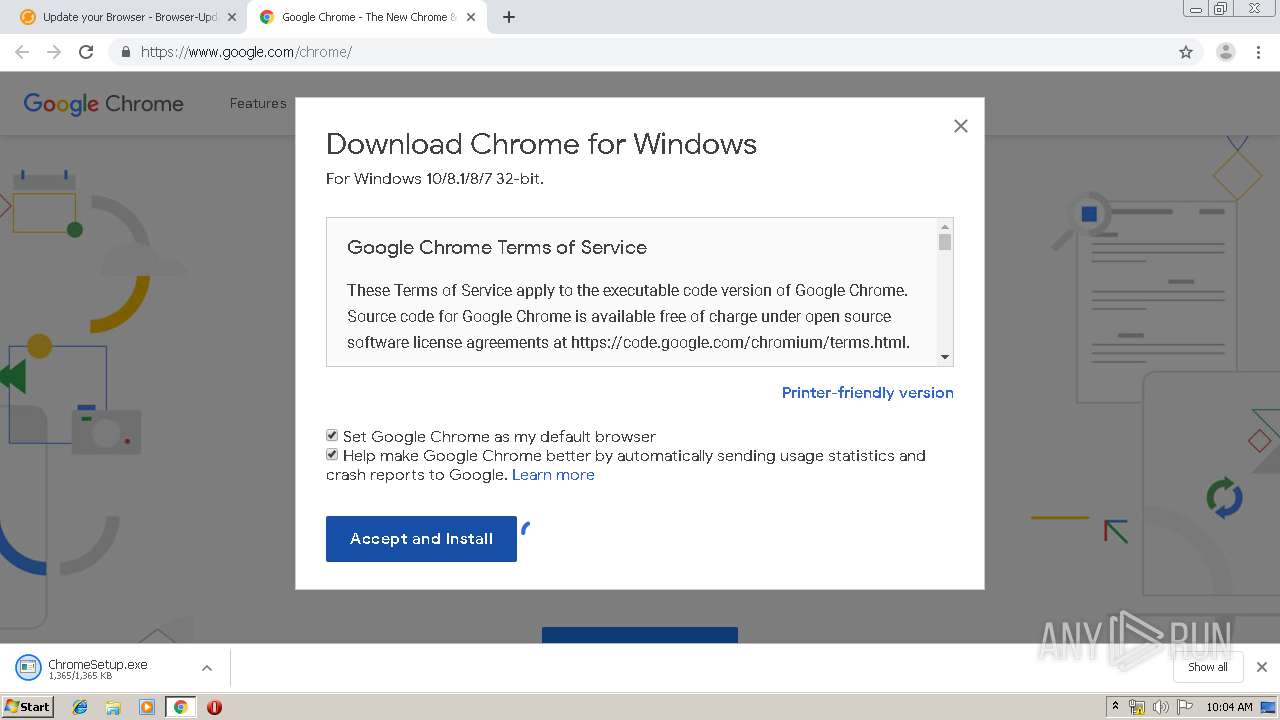Image resolution: width=1280 pixels, height=720 pixels.
Task: Open a new tab with the plus button
Action: click(509, 17)
